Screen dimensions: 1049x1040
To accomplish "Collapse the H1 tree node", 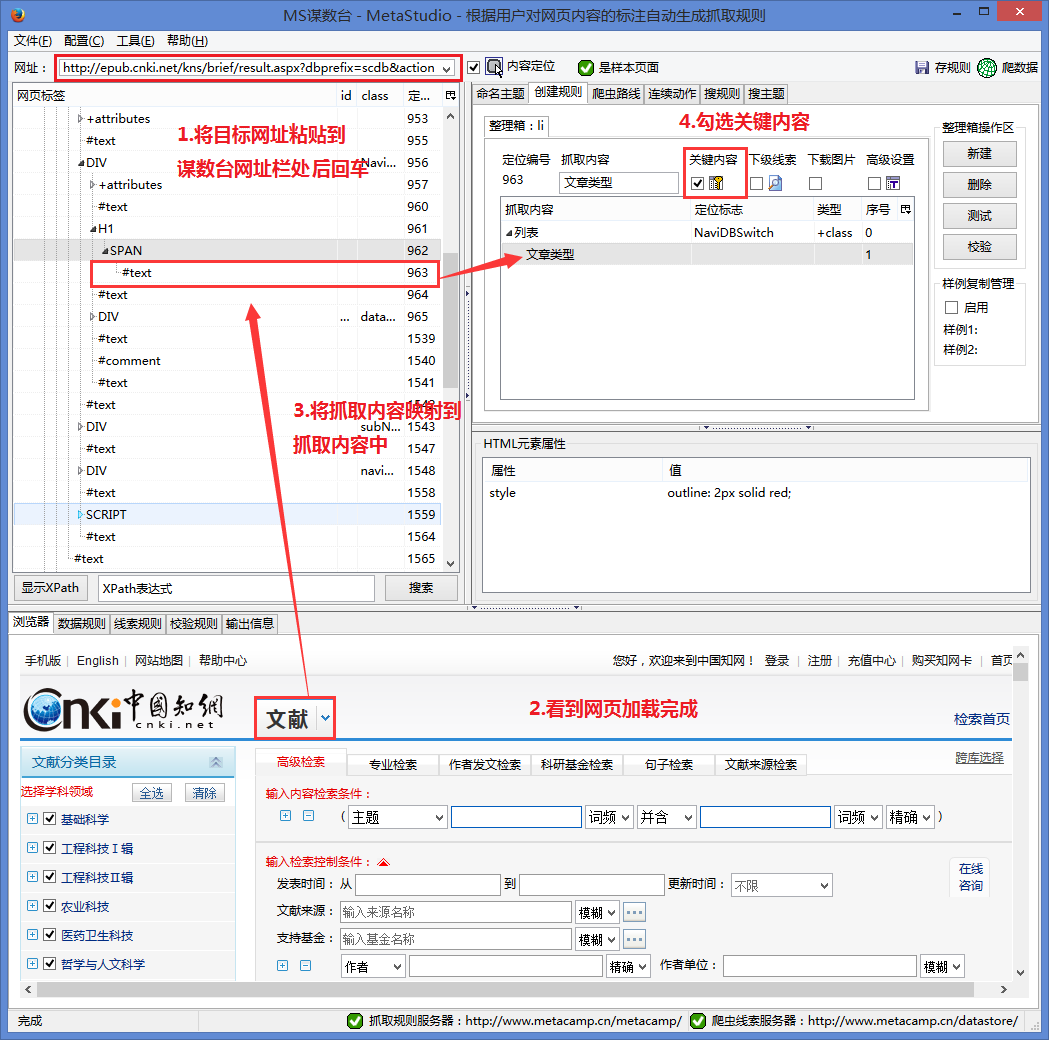I will pos(93,229).
